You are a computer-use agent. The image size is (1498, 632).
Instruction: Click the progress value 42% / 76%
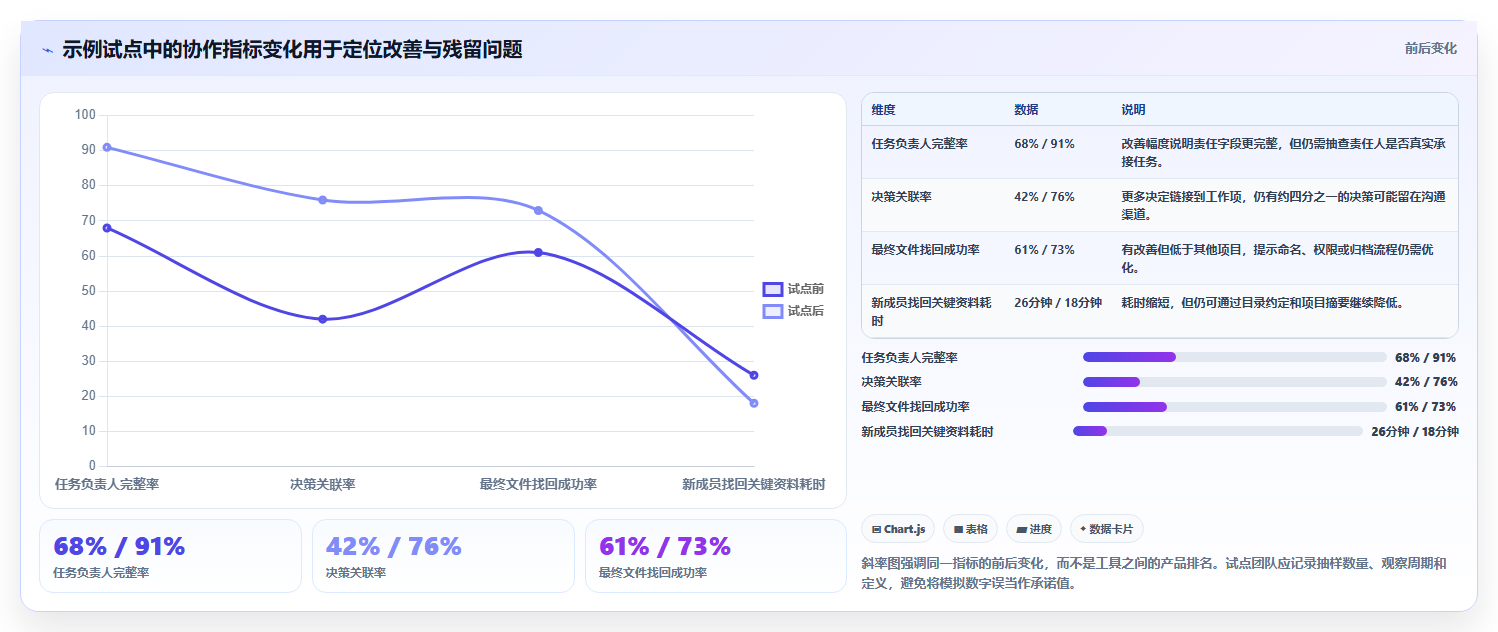(1425, 382)
